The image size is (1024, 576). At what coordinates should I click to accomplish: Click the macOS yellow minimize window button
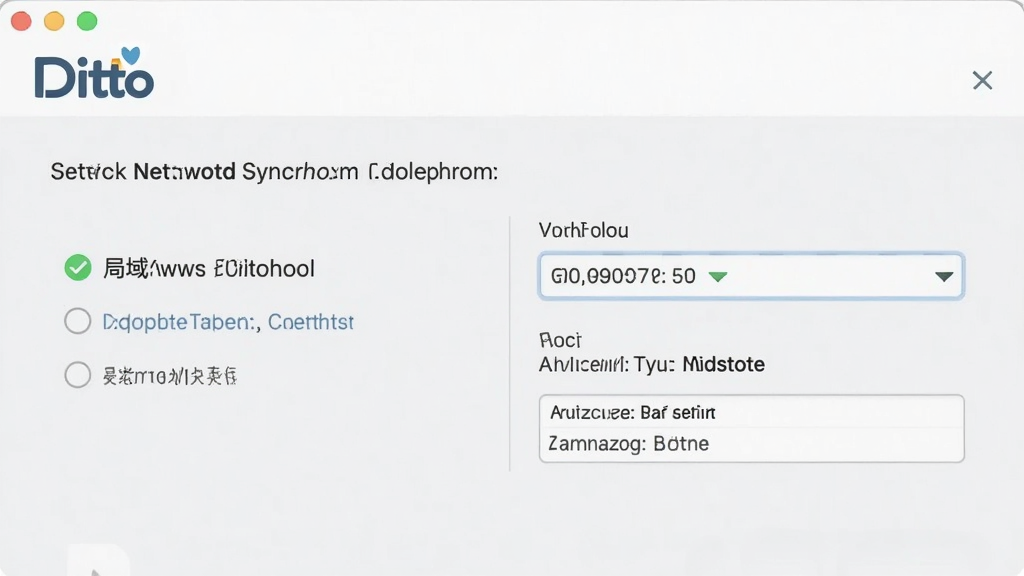click(54, 21)
